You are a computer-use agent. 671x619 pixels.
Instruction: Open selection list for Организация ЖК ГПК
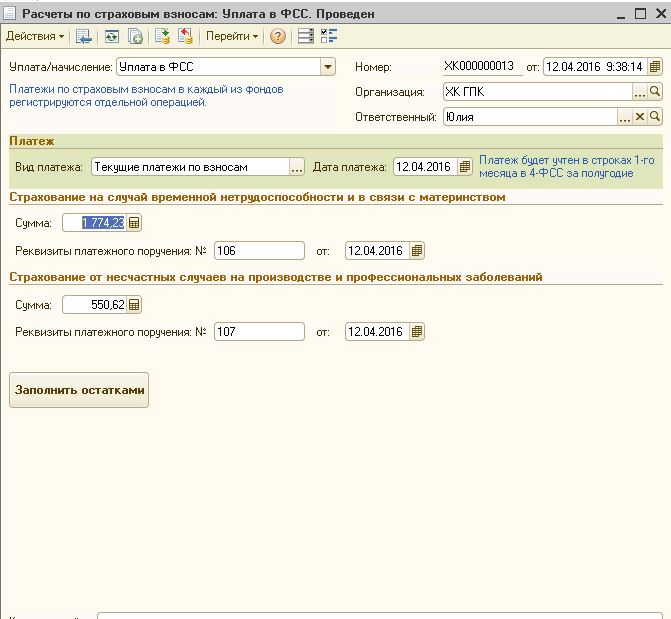tap(640, 92)
